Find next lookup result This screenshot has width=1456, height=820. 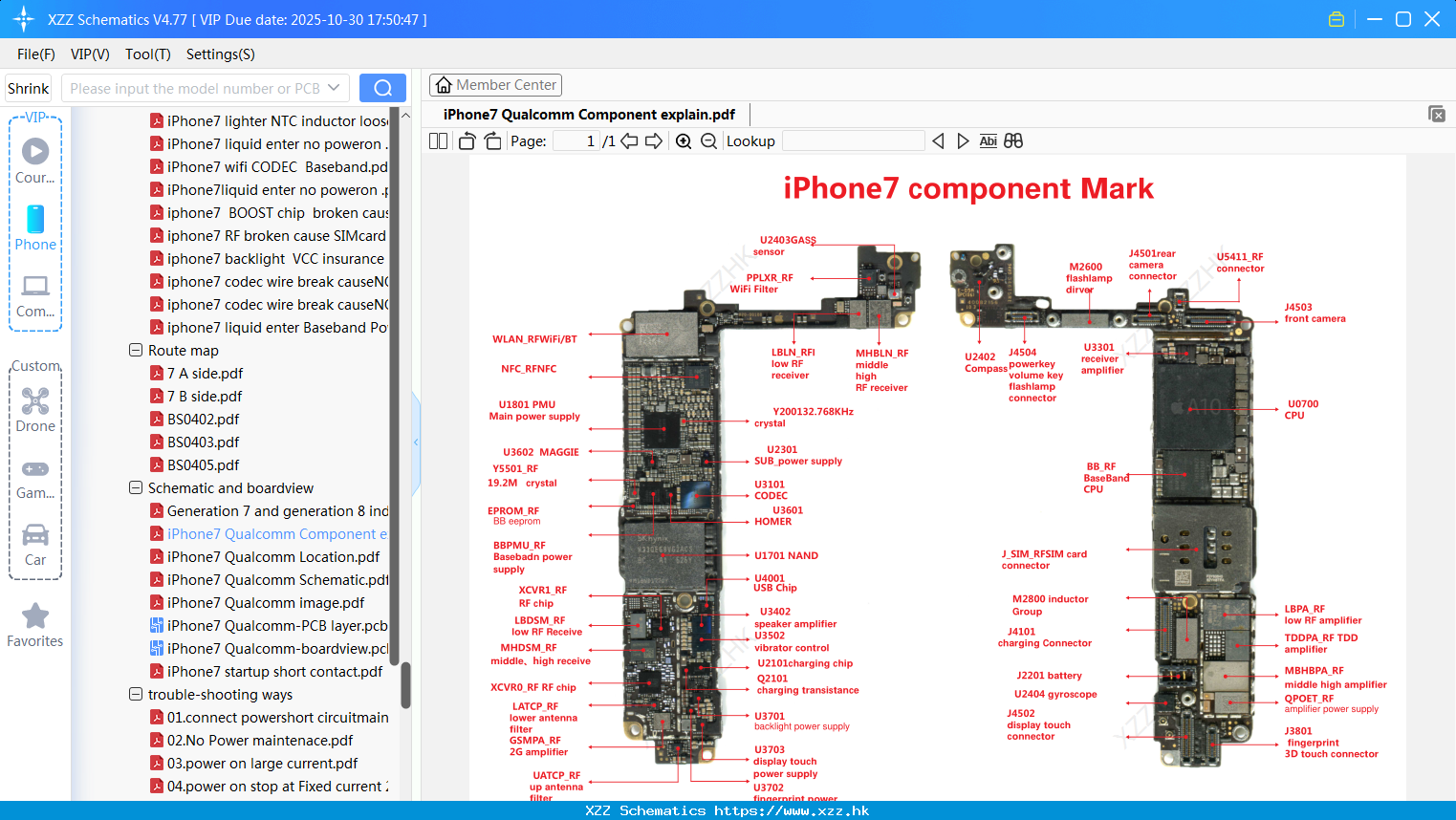point(963,140)
